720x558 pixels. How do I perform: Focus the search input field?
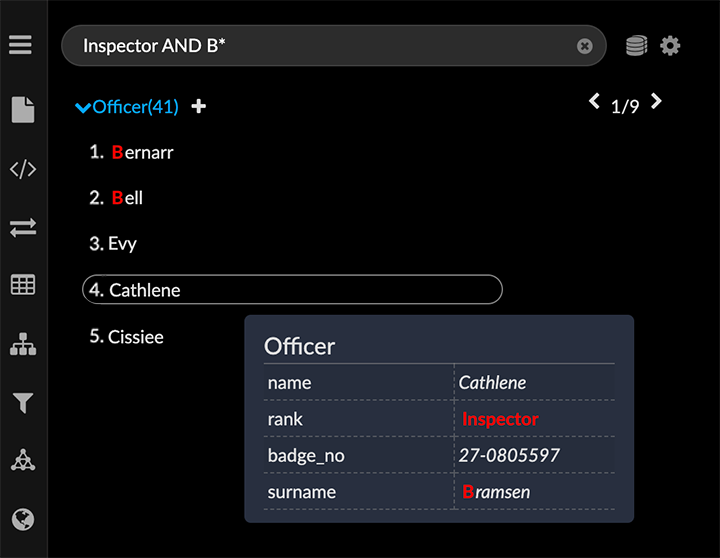pyautogui.click(x=320, y=46)
